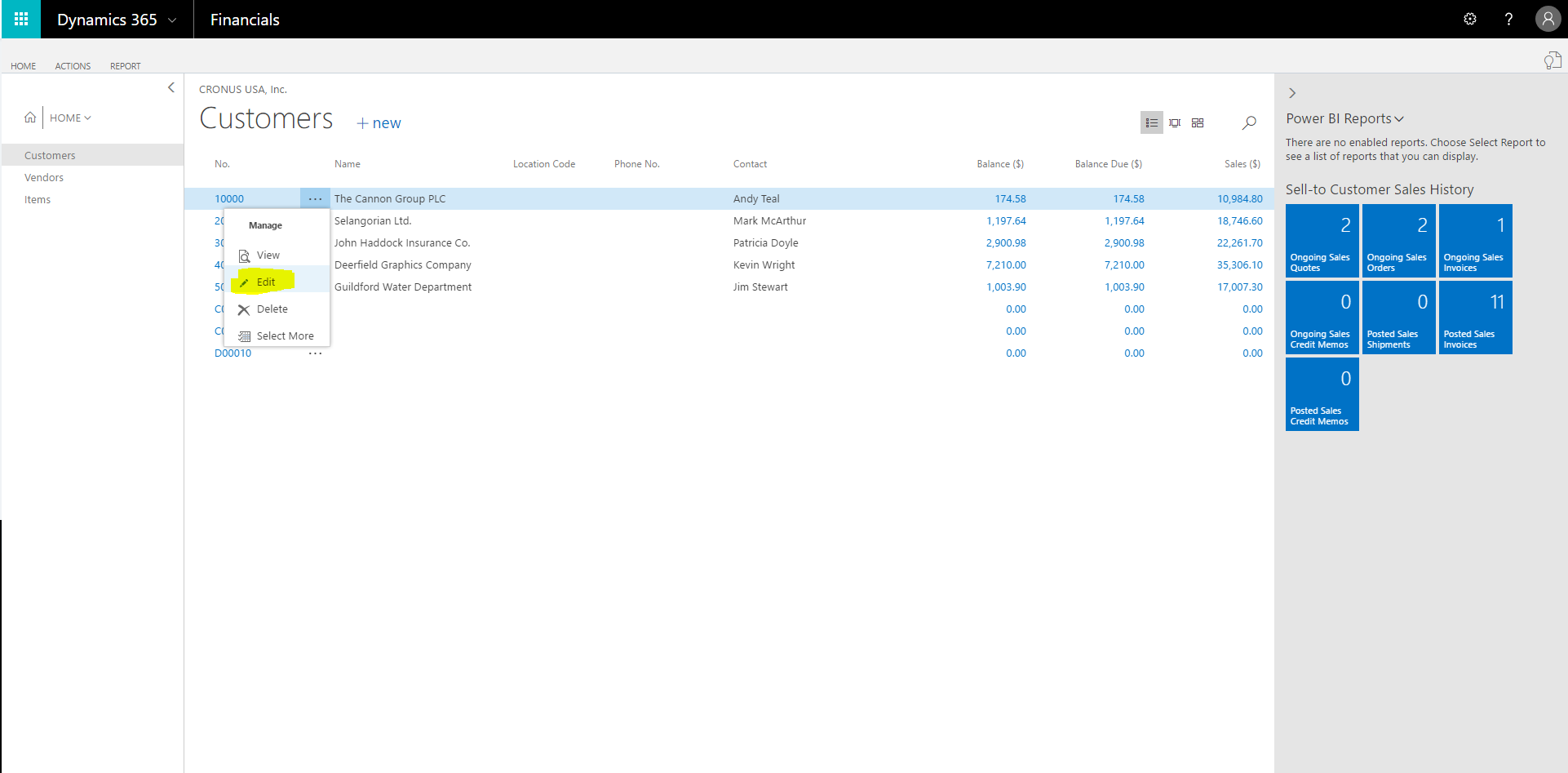Open the HOME ribbon tab
Viewport: 1568px width, 773px height.
coord(23,66)
